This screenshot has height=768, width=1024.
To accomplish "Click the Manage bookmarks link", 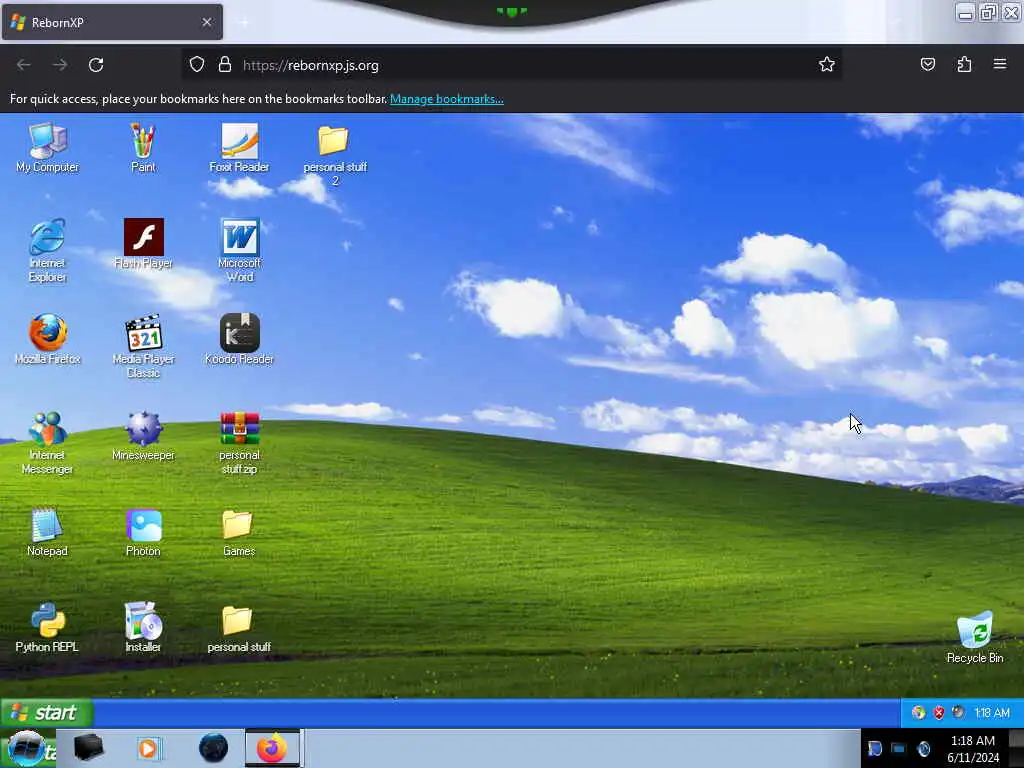I will point(447,99).
